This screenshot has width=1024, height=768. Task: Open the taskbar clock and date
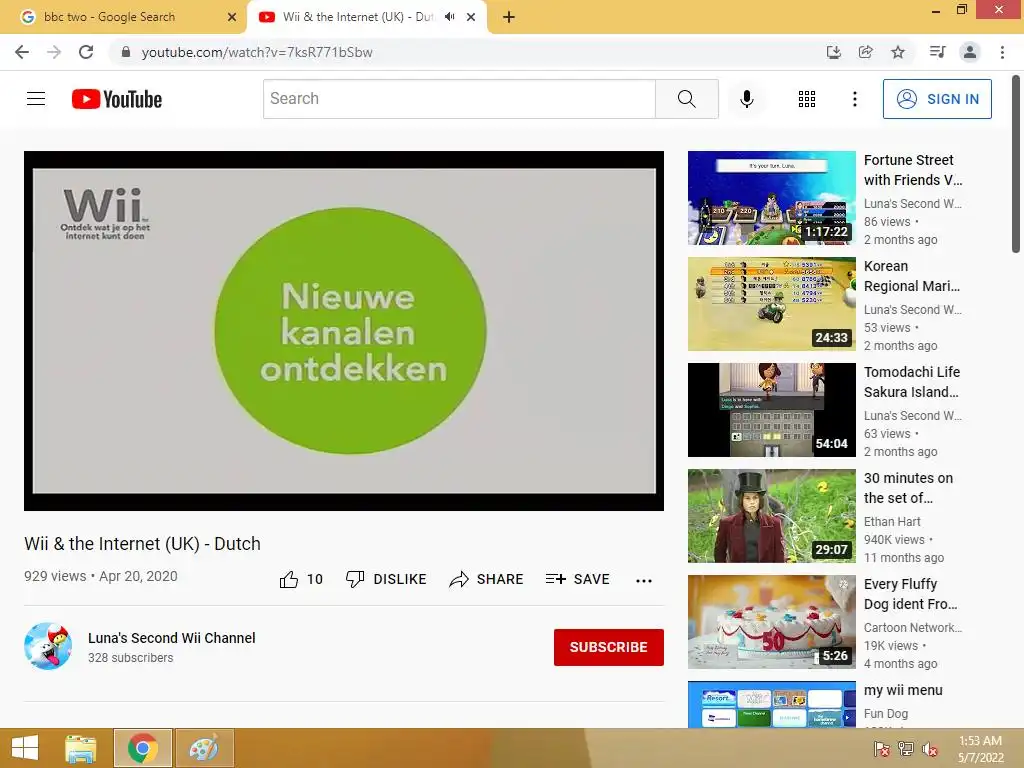pos(980,749)
